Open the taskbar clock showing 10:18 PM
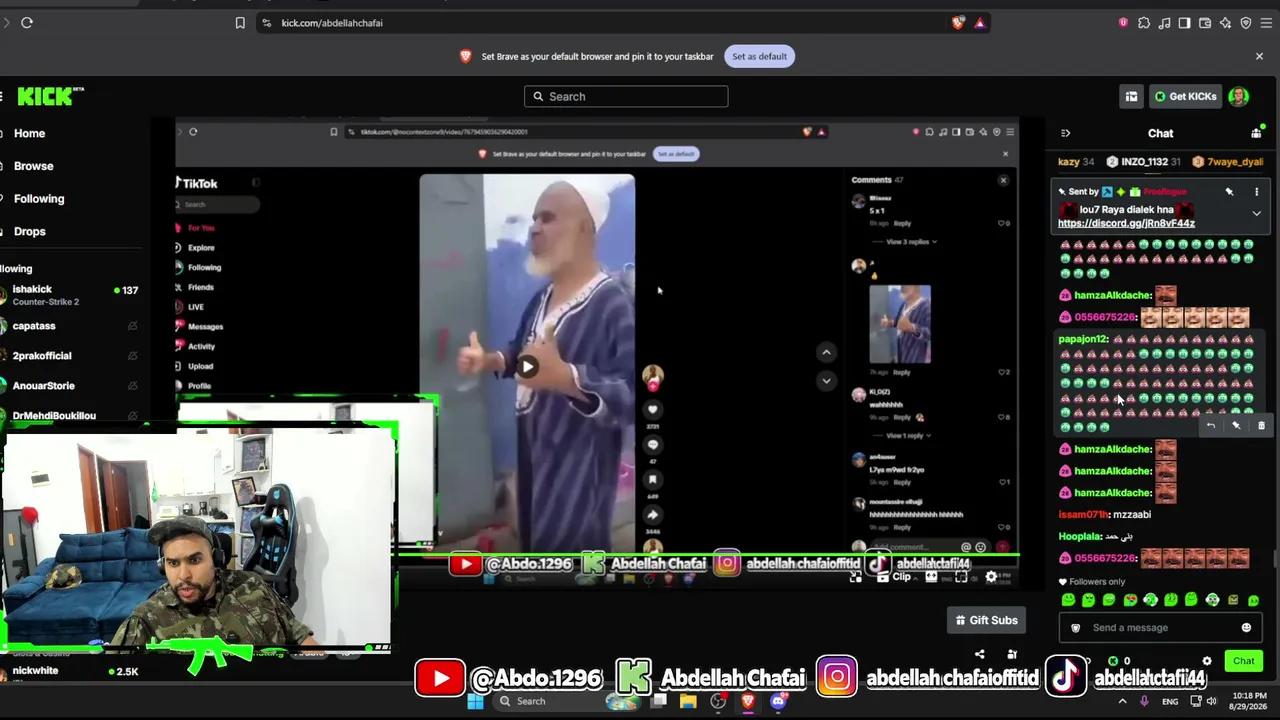1280x720 pixels. click(1250, 701)
